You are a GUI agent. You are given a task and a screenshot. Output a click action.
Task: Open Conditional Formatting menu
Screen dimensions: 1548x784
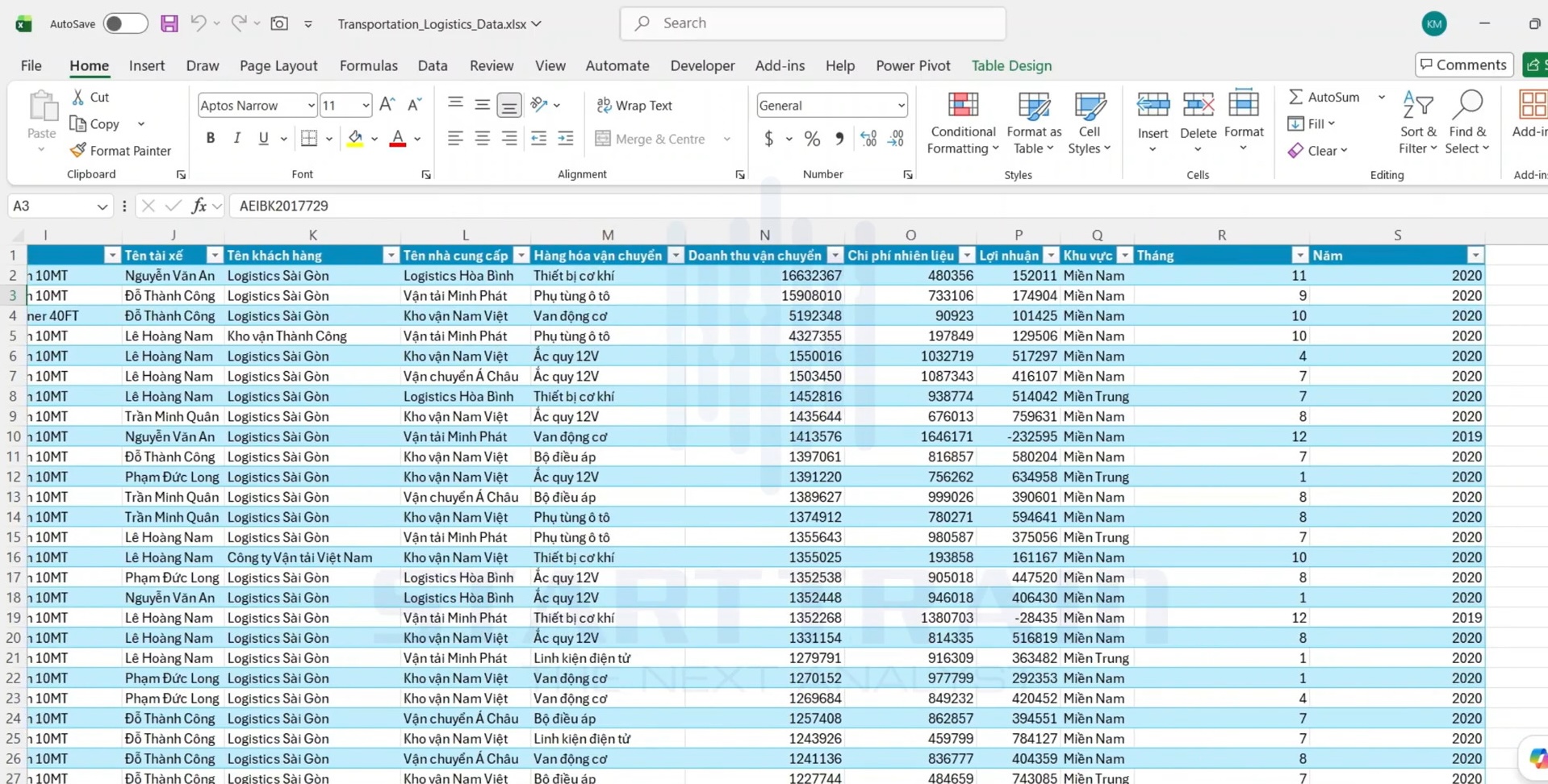963,123
